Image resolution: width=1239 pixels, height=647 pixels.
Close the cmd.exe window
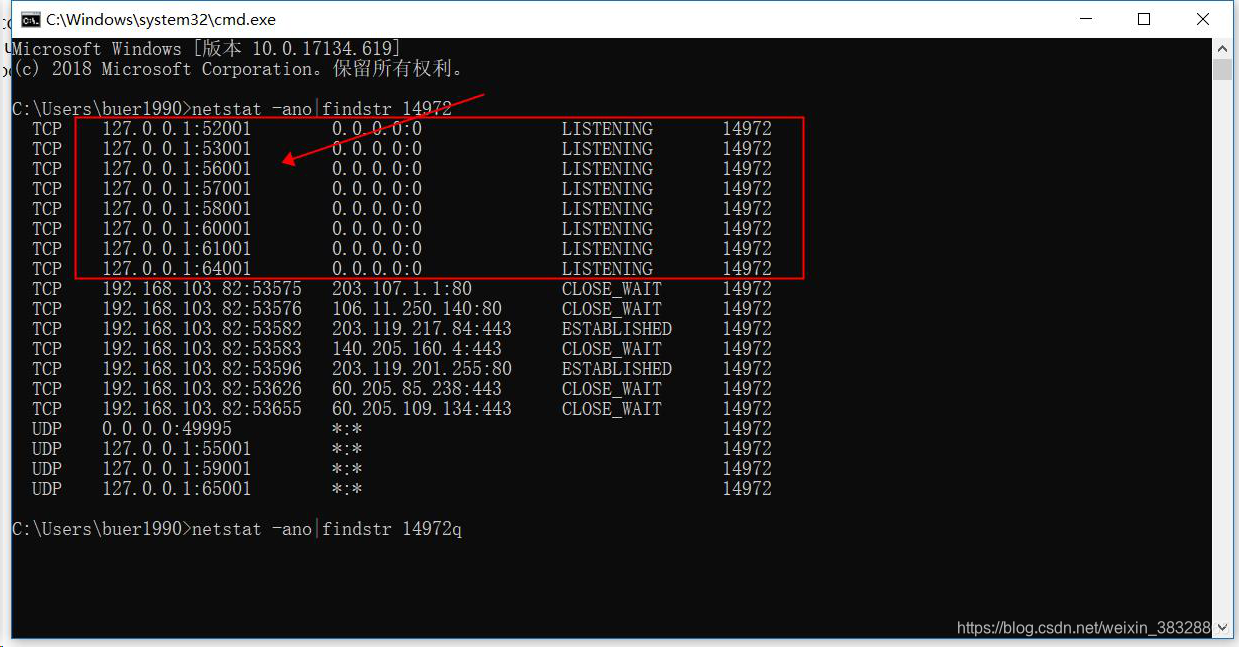[x=1203, y=19]
